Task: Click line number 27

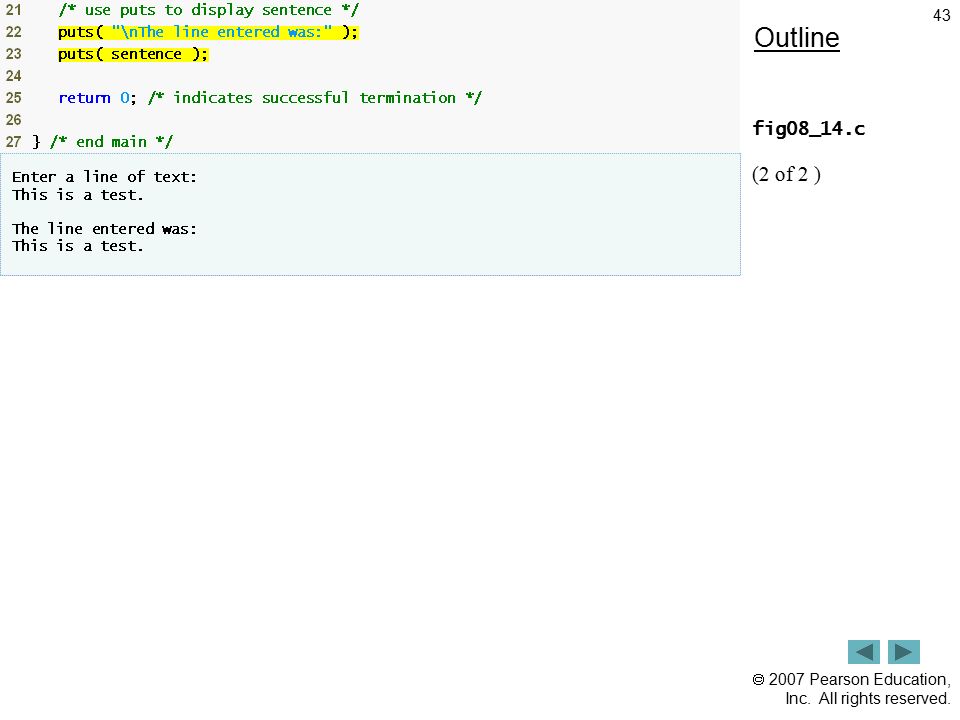Action: tap(13, 142)
